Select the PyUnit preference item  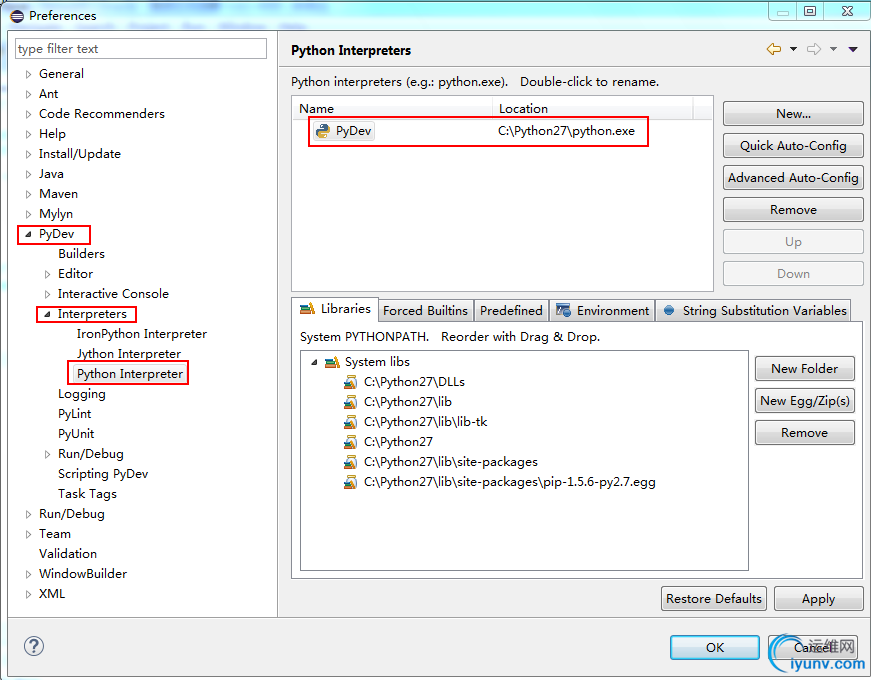click(76, 434)
